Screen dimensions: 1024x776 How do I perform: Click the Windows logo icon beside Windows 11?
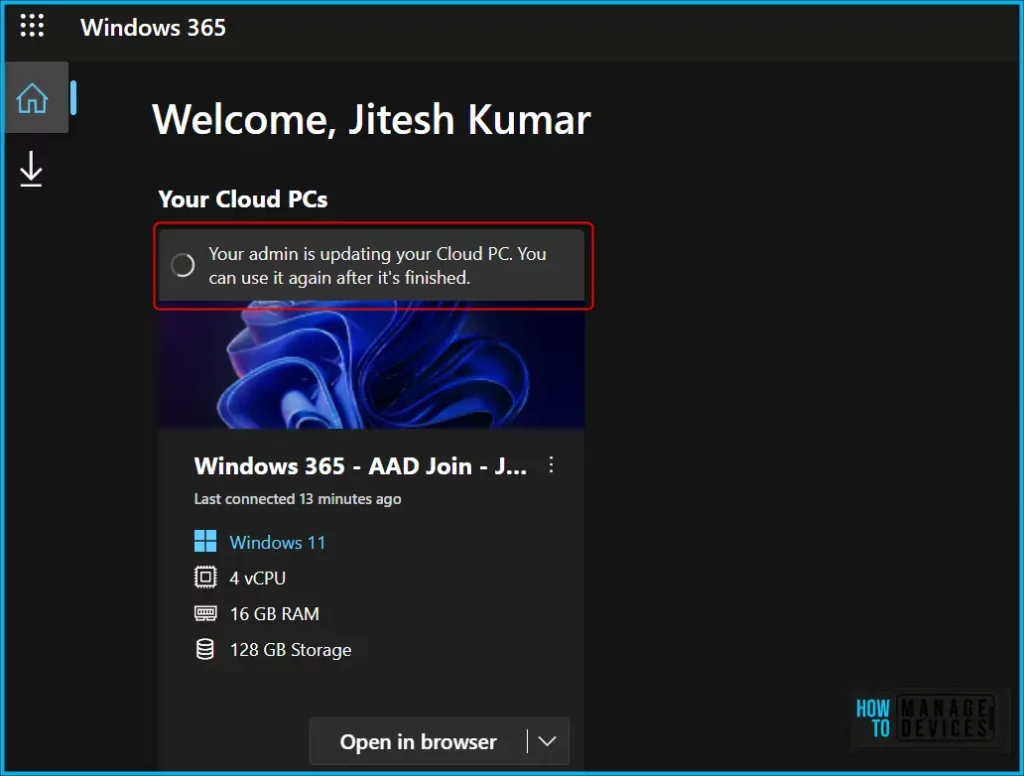tap(205, 541)
